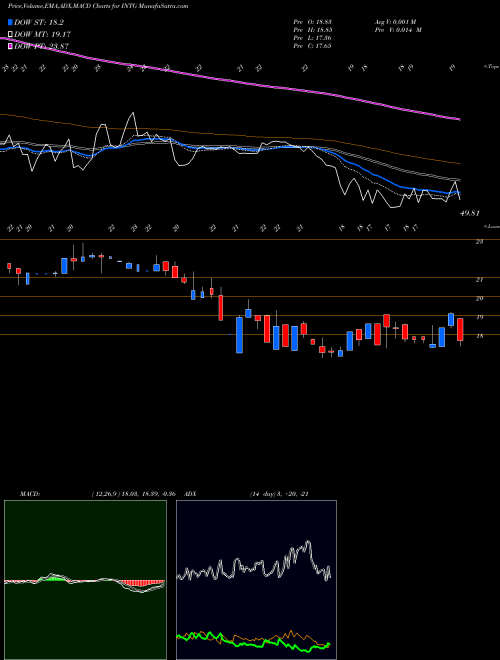Screen dimensions: 500x660
Task: Click the 19 price axis label
Action: [x=479, y=317]
